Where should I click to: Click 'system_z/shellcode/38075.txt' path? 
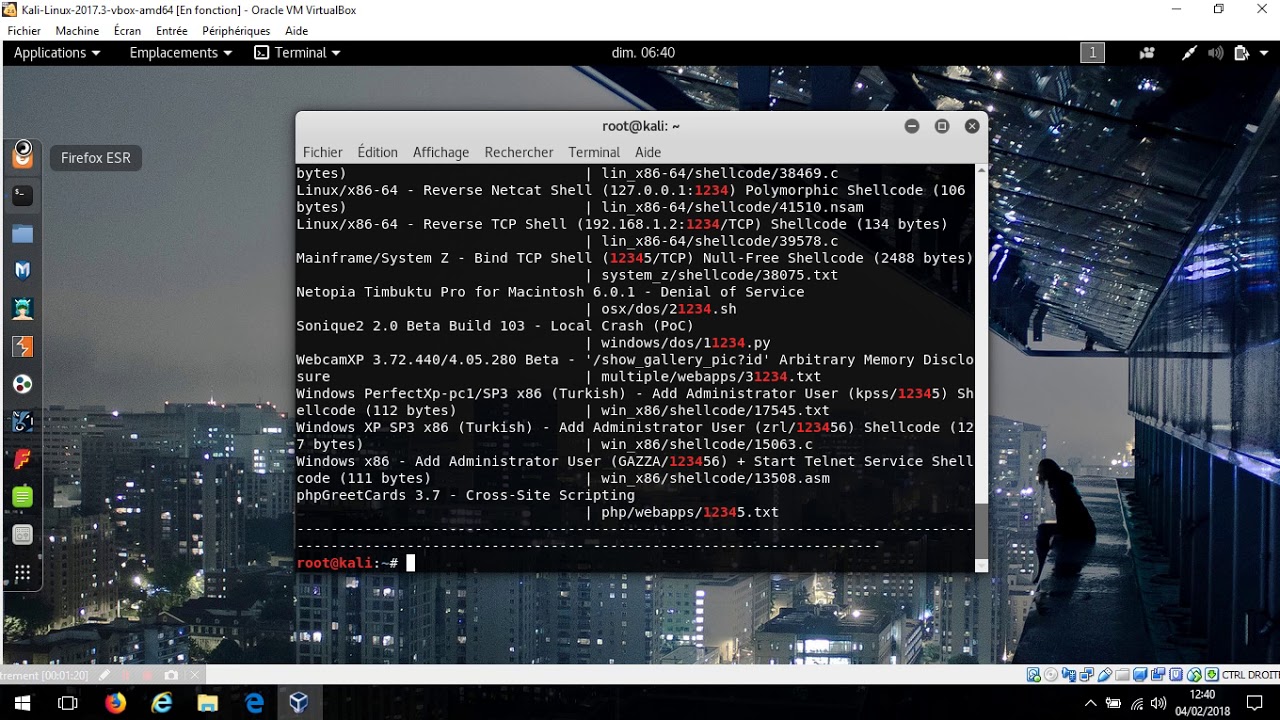(720, 275)
